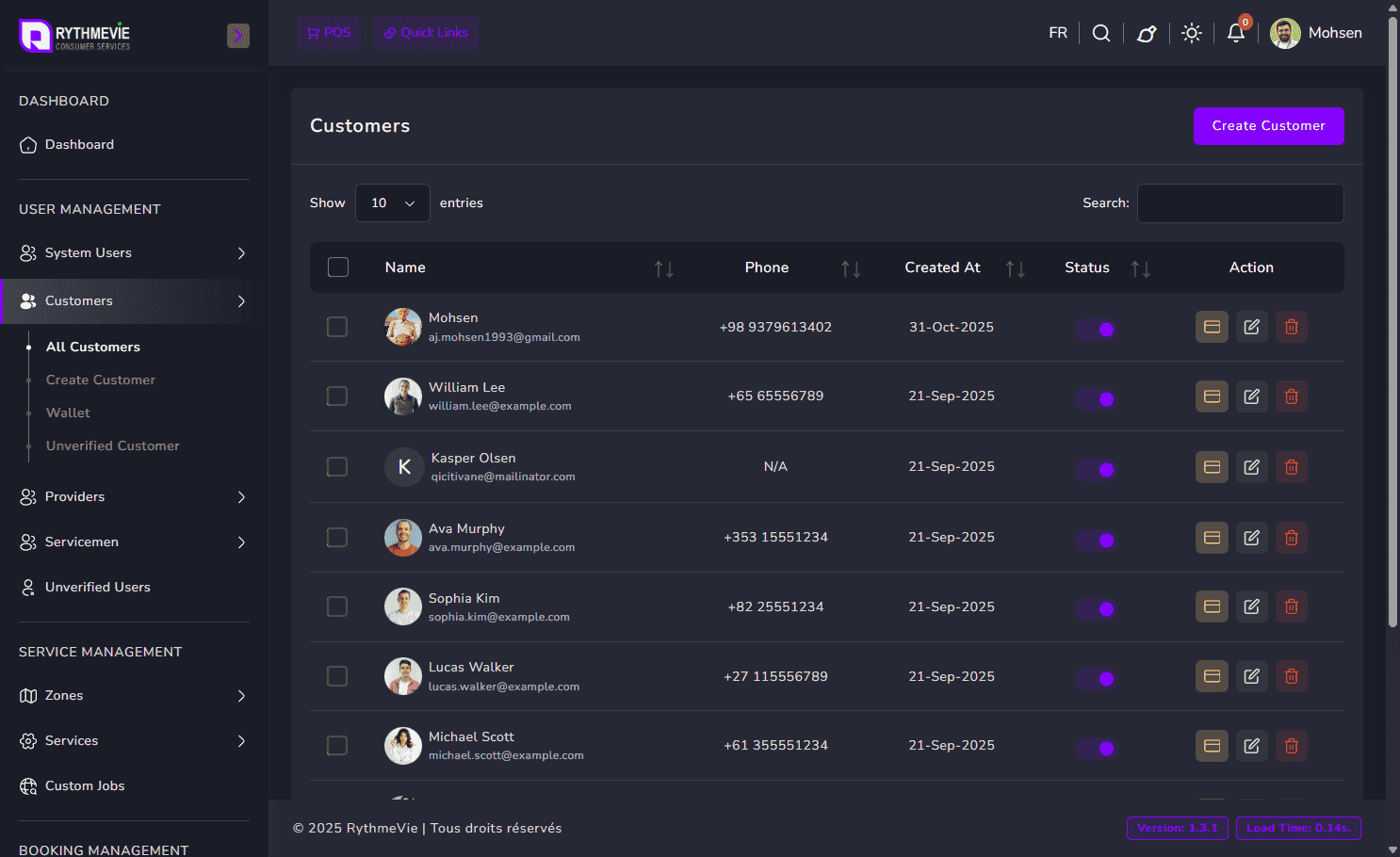Select All Customers submenu item
This screenshot has height=857, width=1400.
click(x=93, y=348)
